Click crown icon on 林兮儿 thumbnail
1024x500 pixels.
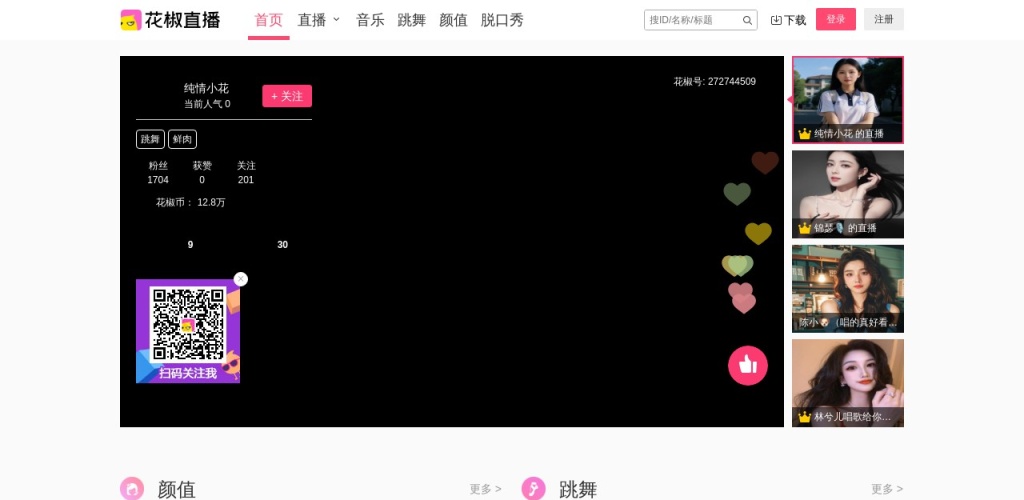[805, 417]
